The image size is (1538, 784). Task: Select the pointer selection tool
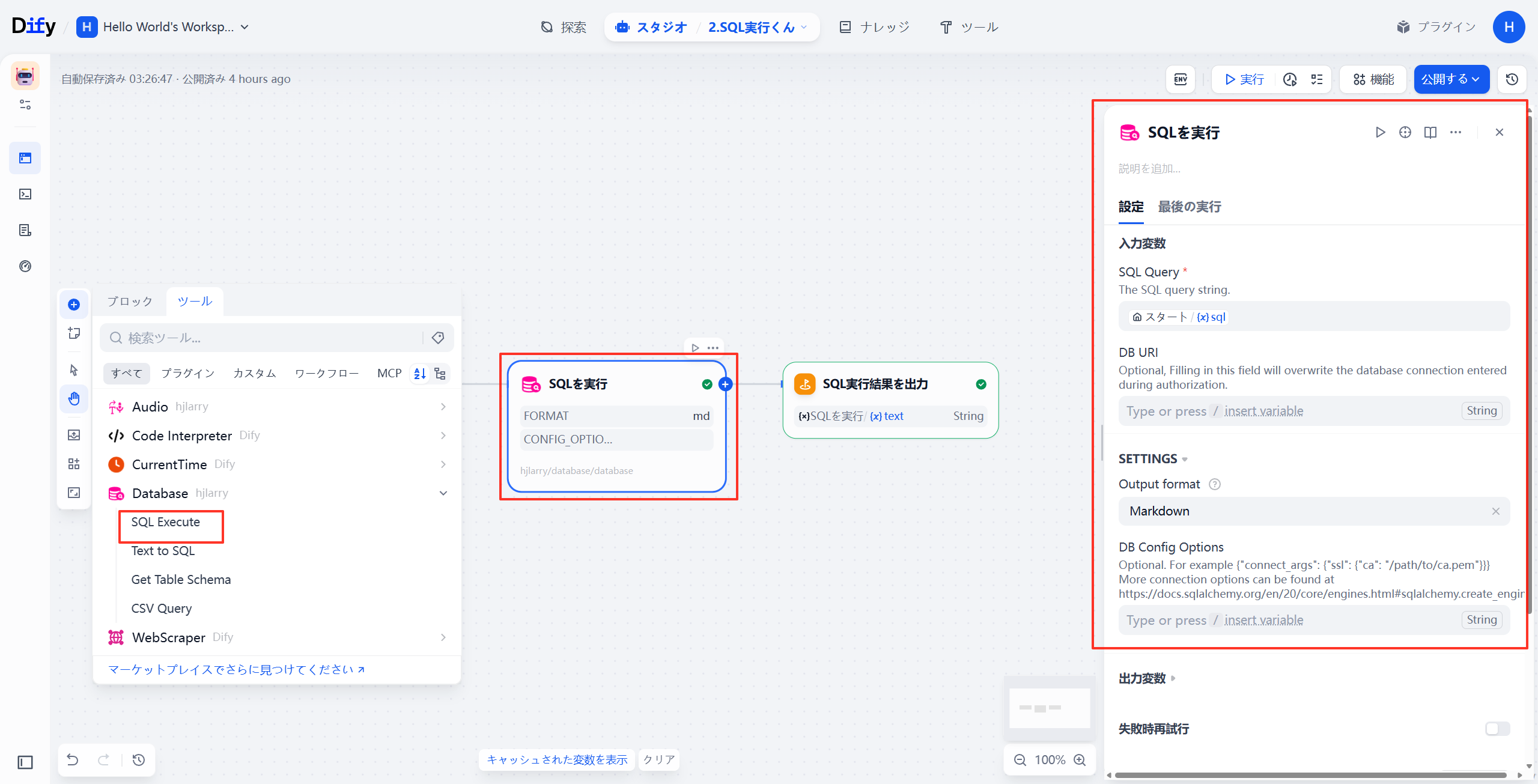(x=73, y=371)
